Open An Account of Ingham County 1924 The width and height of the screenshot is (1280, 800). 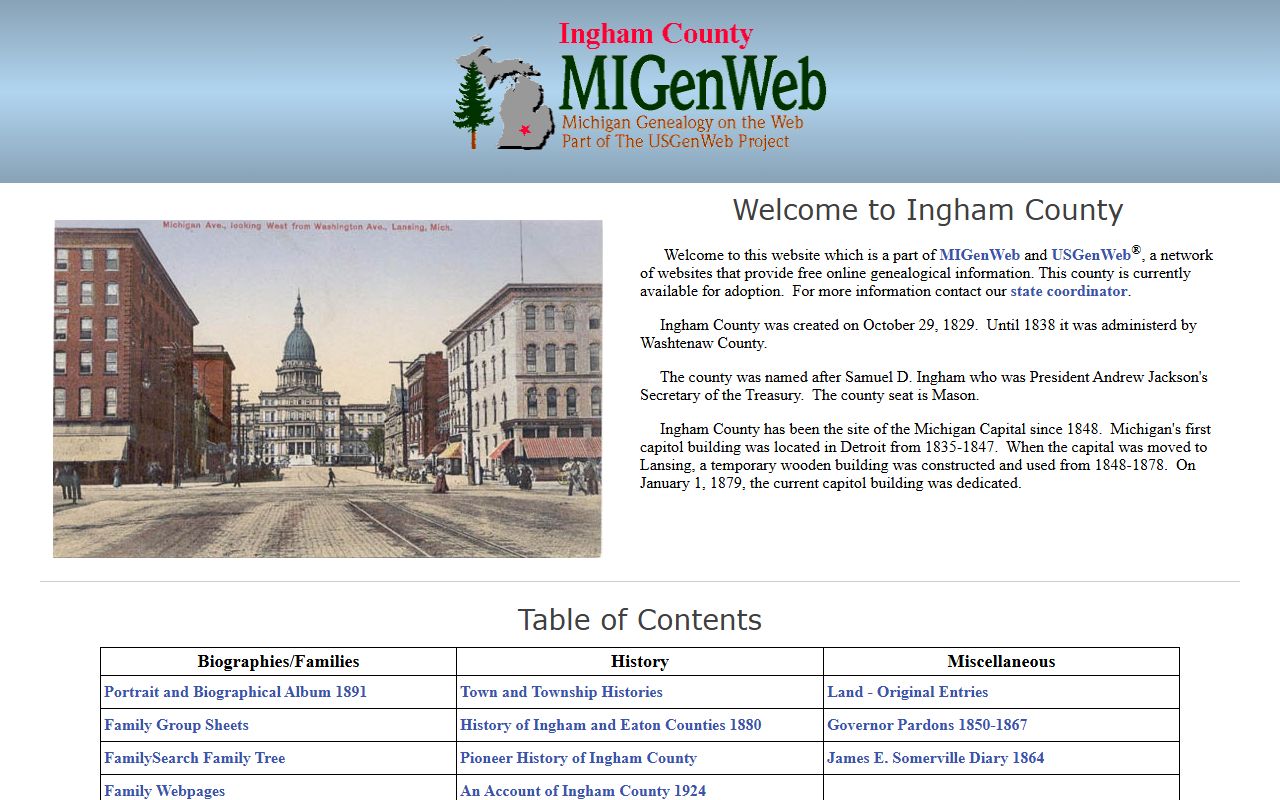tap(583, 791)
